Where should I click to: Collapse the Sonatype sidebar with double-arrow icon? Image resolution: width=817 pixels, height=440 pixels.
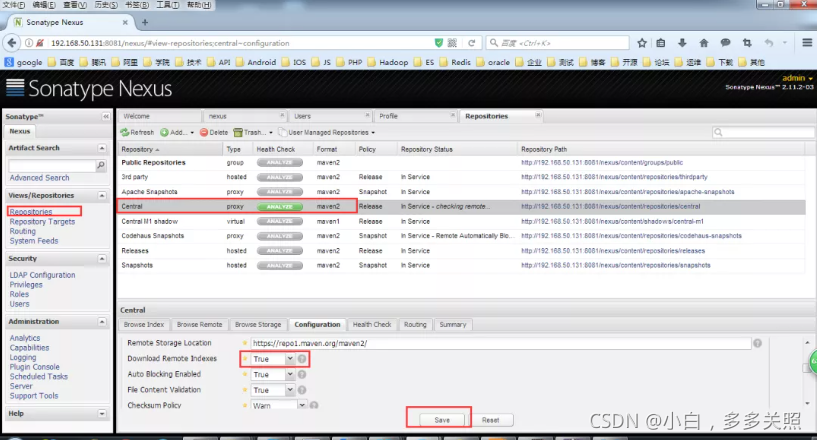[106, 116]
